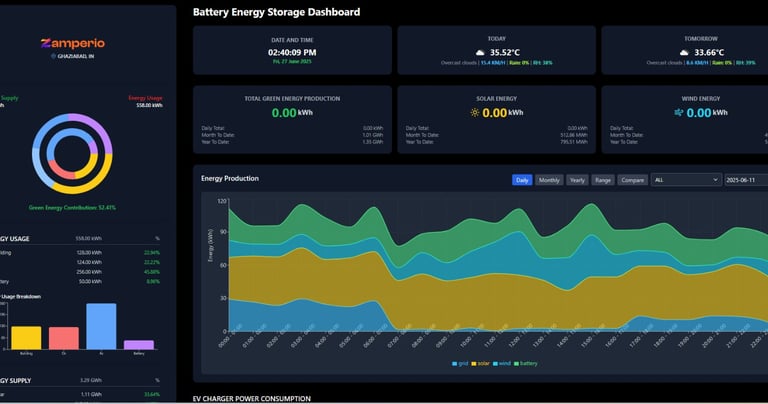Viewport: 768px width, 404px height.
Task: Click the 50.00 kWh usage value
Action: click(x=90, y=282)
